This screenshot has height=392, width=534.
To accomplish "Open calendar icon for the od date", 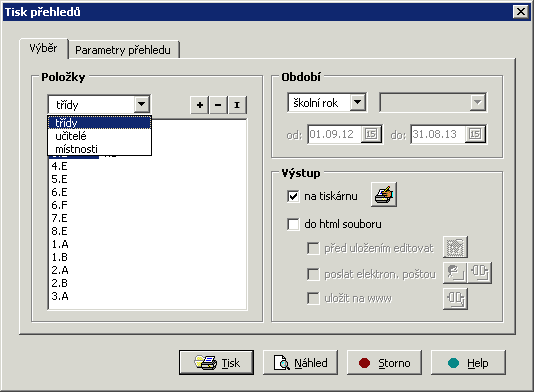I will pyautogui.click(x=371, y=134).
